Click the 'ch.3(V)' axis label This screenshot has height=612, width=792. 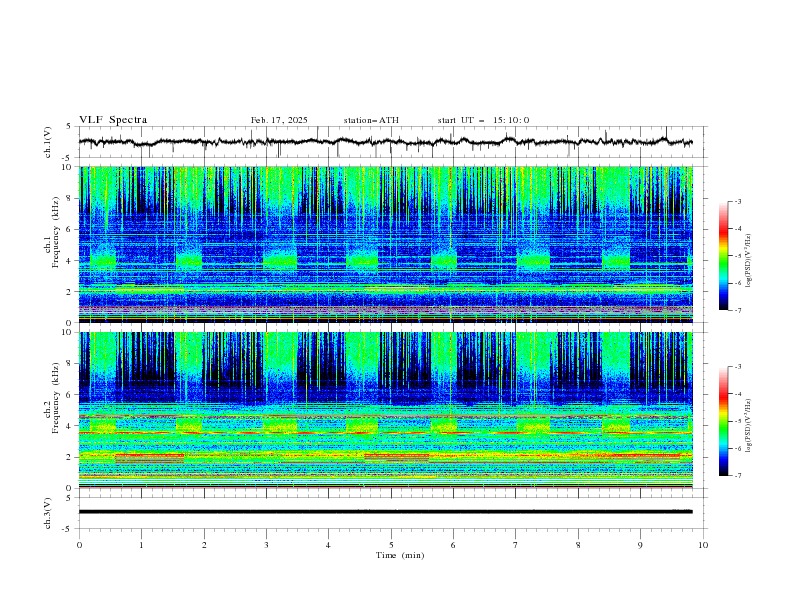48,513
